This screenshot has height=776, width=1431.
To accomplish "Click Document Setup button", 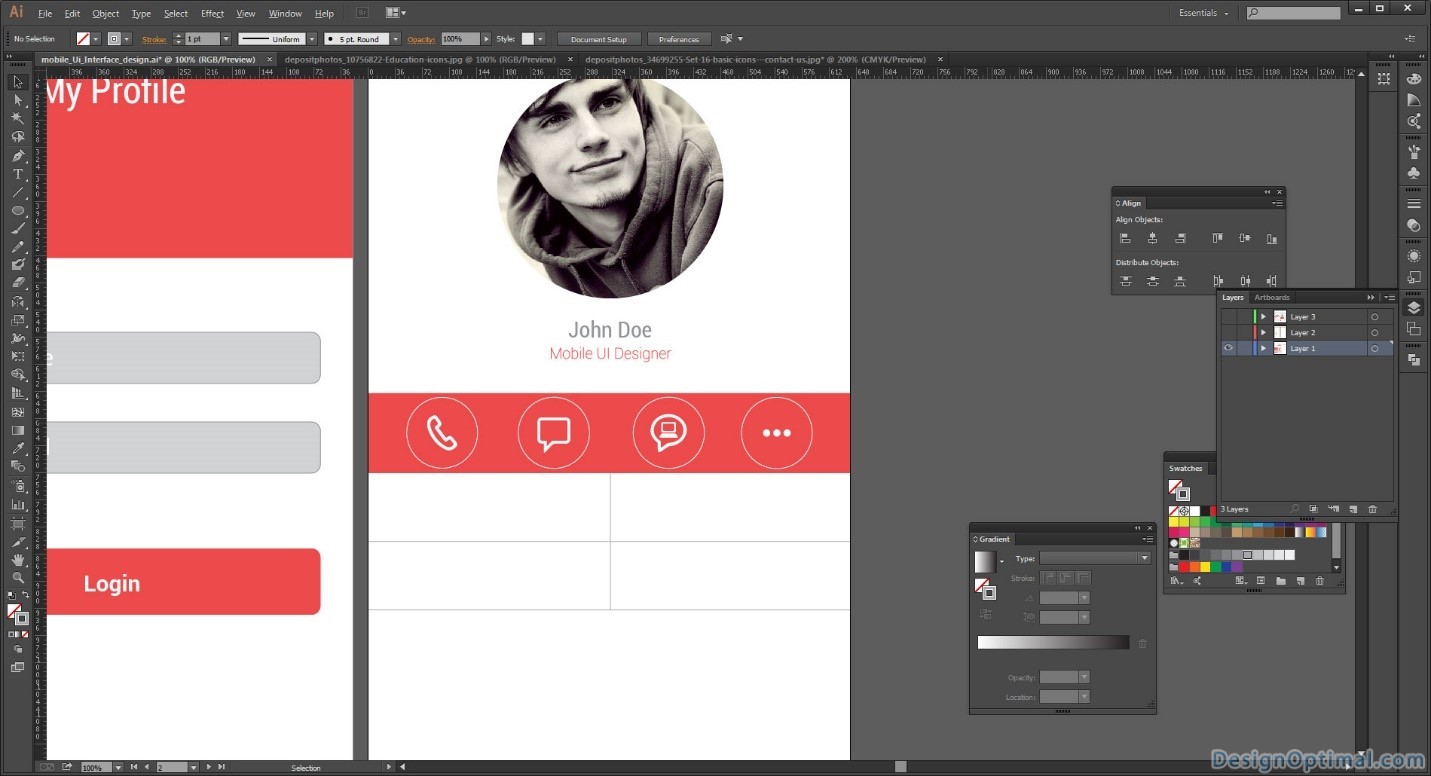I will click(x=599, y=39).
